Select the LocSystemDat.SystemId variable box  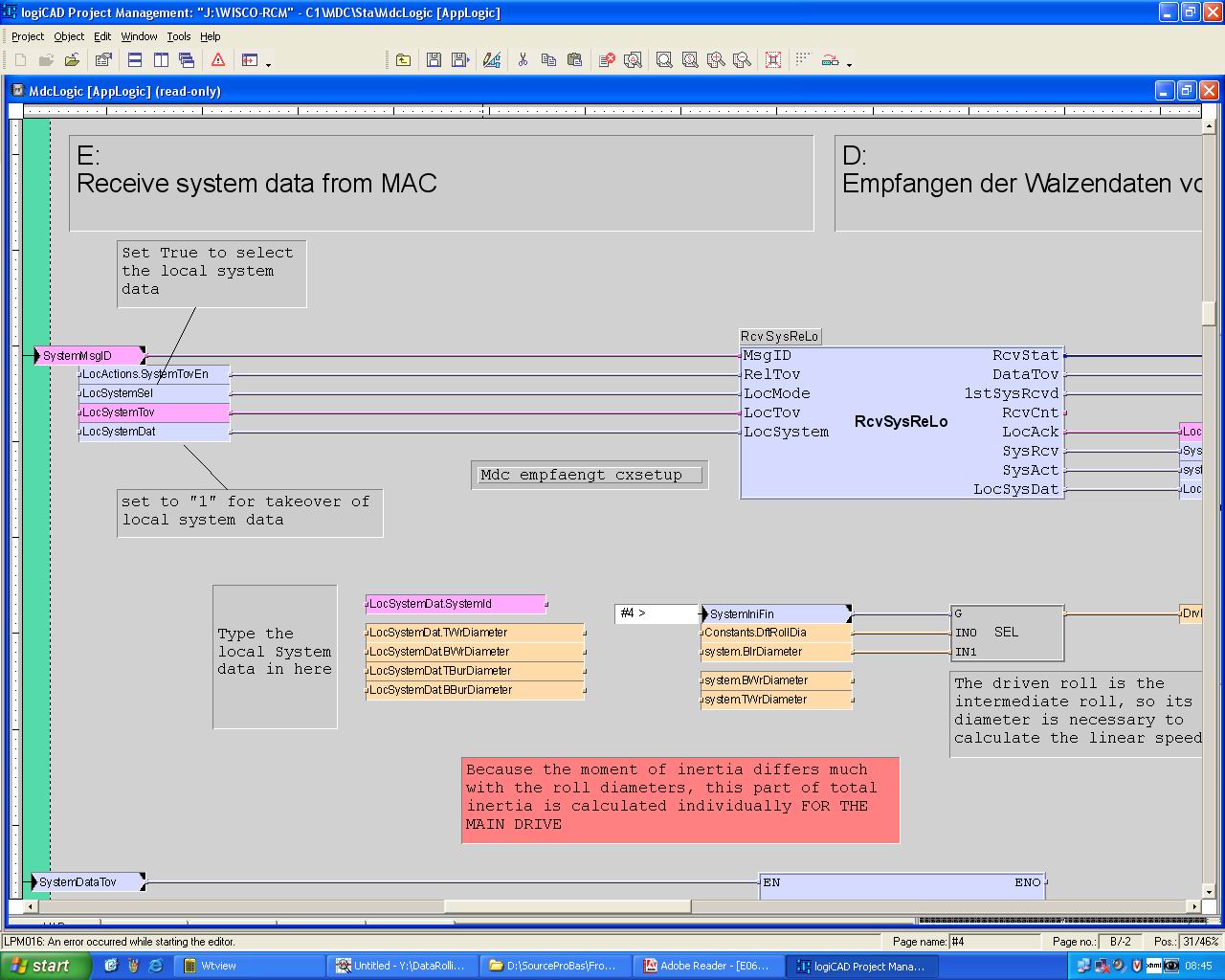click(x=456, y=604)
